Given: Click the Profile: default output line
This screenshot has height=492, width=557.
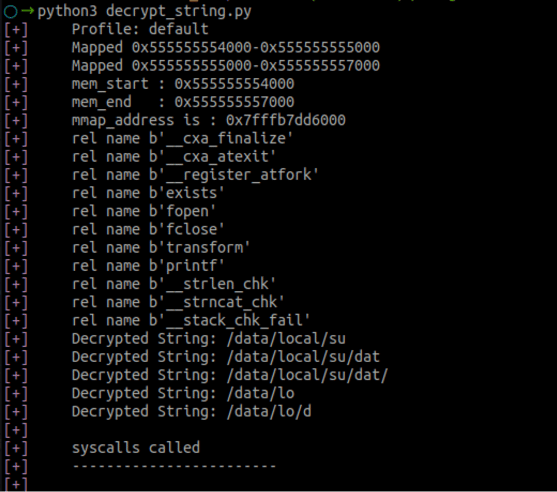Looking at the screenshot, I should 140,29.
